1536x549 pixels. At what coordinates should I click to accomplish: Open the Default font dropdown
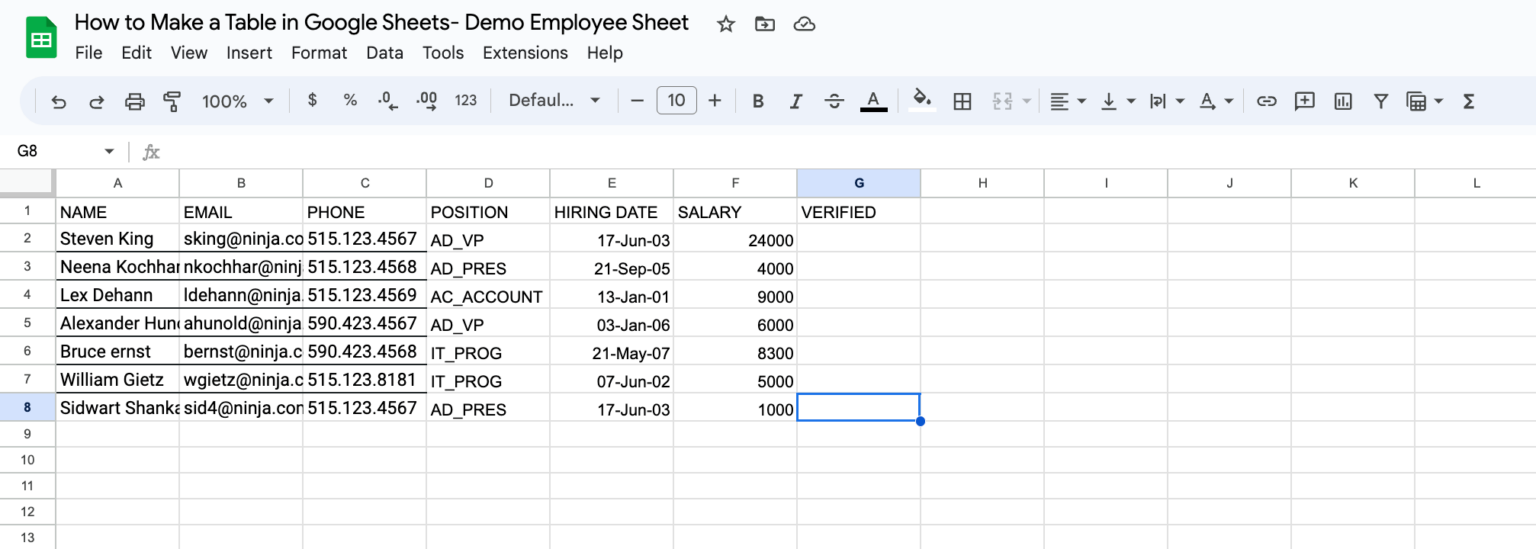(554, 101)
